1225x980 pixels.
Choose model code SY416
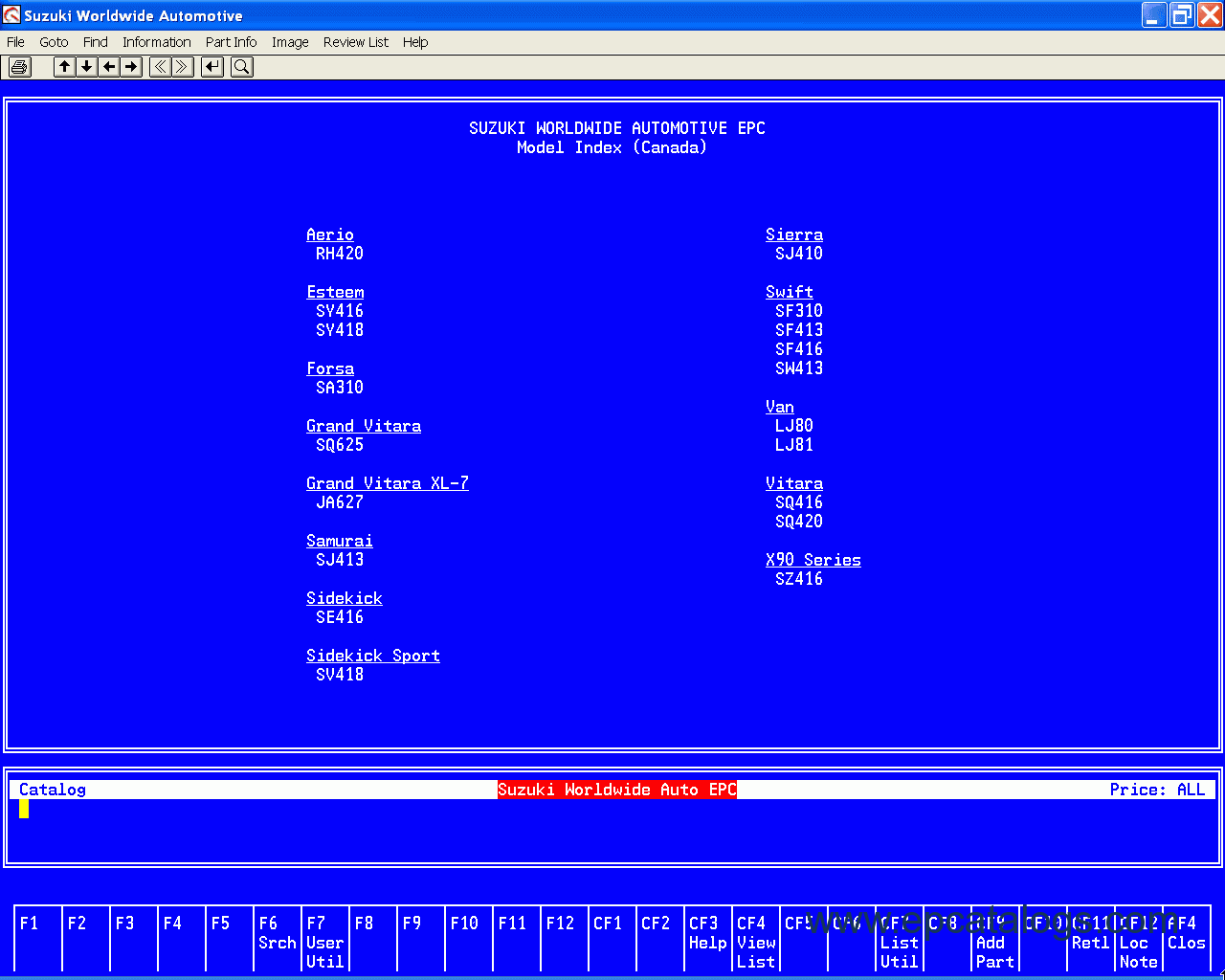pyautogui.click(x=340, y=311)
